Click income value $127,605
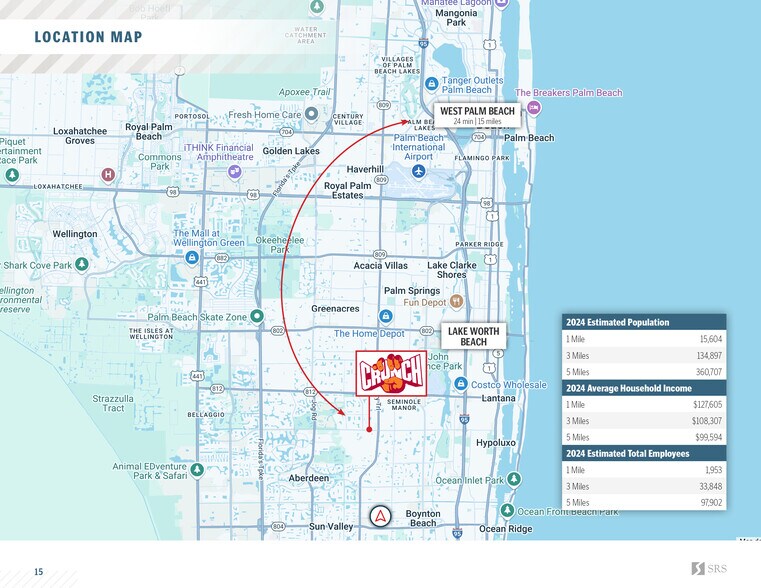The image size is (761, 588). pos(708,405)
